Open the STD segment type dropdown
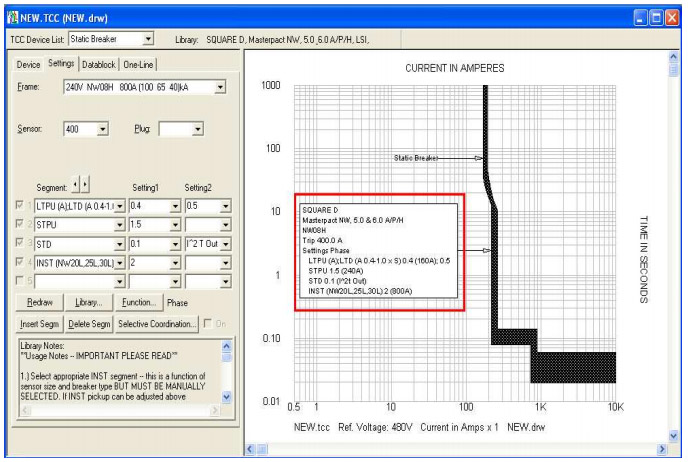This screenshot has height=462, width=688. pos(119,244)
